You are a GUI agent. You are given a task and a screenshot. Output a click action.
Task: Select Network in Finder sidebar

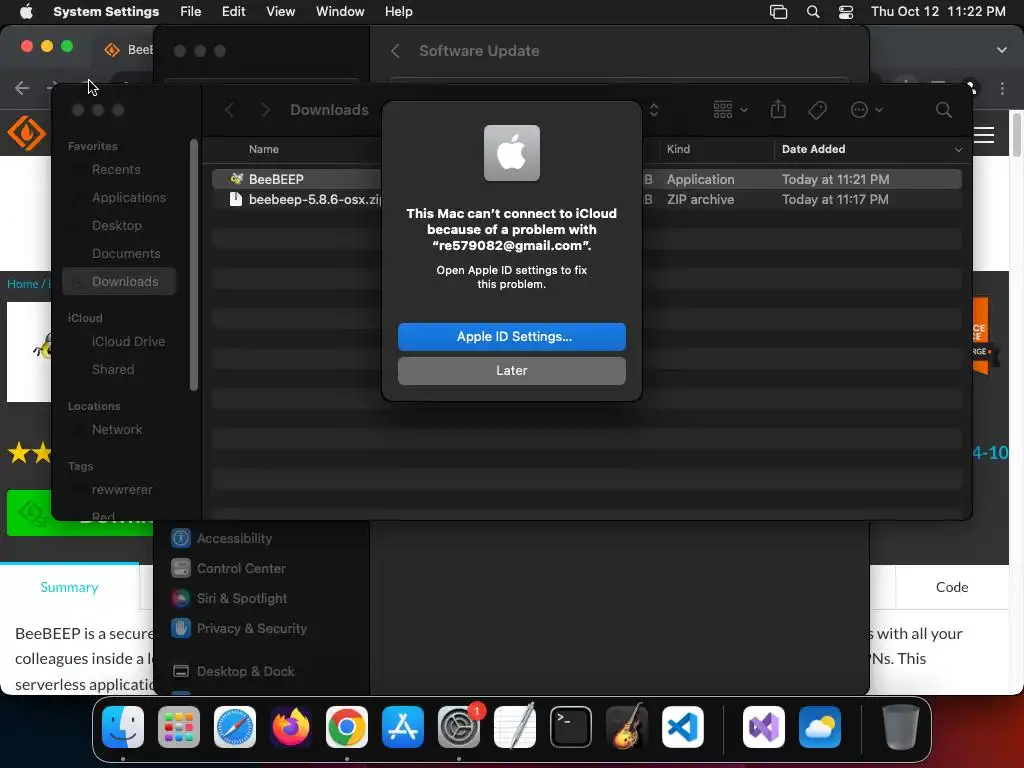(x=116, y=430)
